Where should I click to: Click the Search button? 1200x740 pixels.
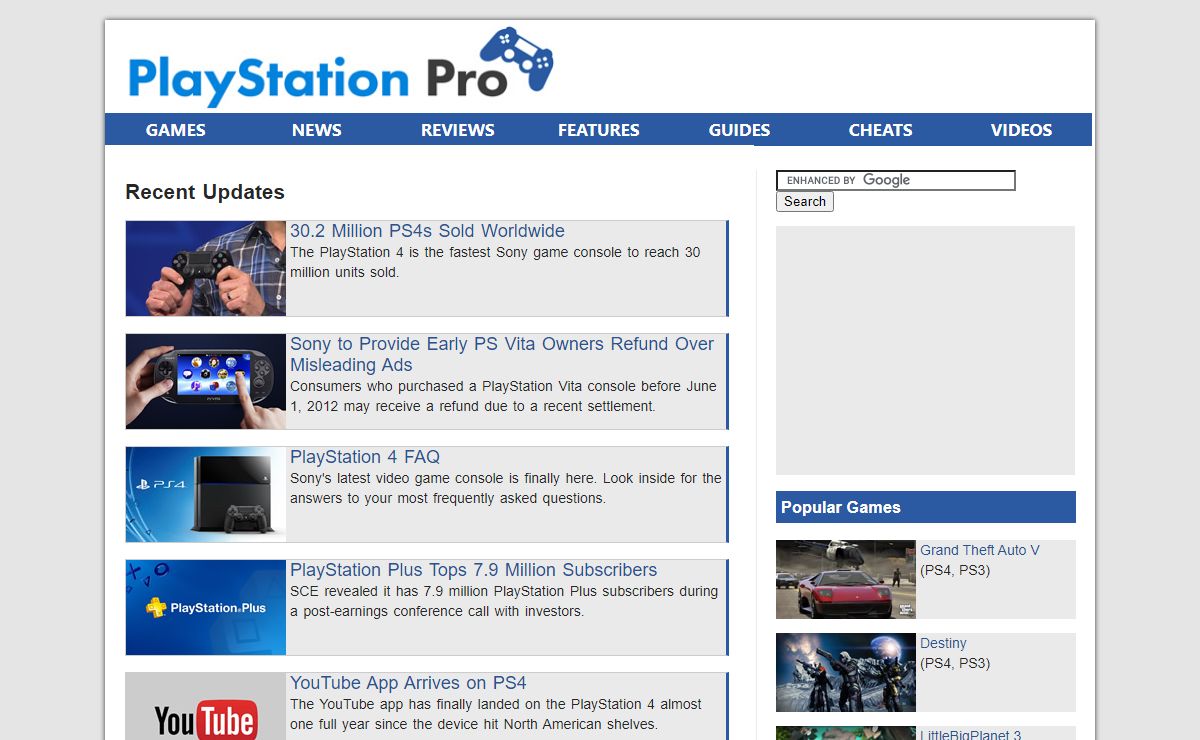[805, 201]
